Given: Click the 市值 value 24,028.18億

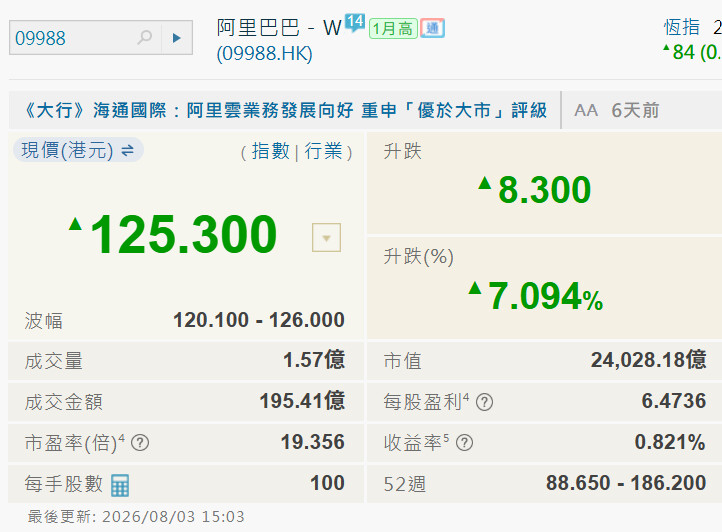Looking at the screenshot, I should click(649, 360).
